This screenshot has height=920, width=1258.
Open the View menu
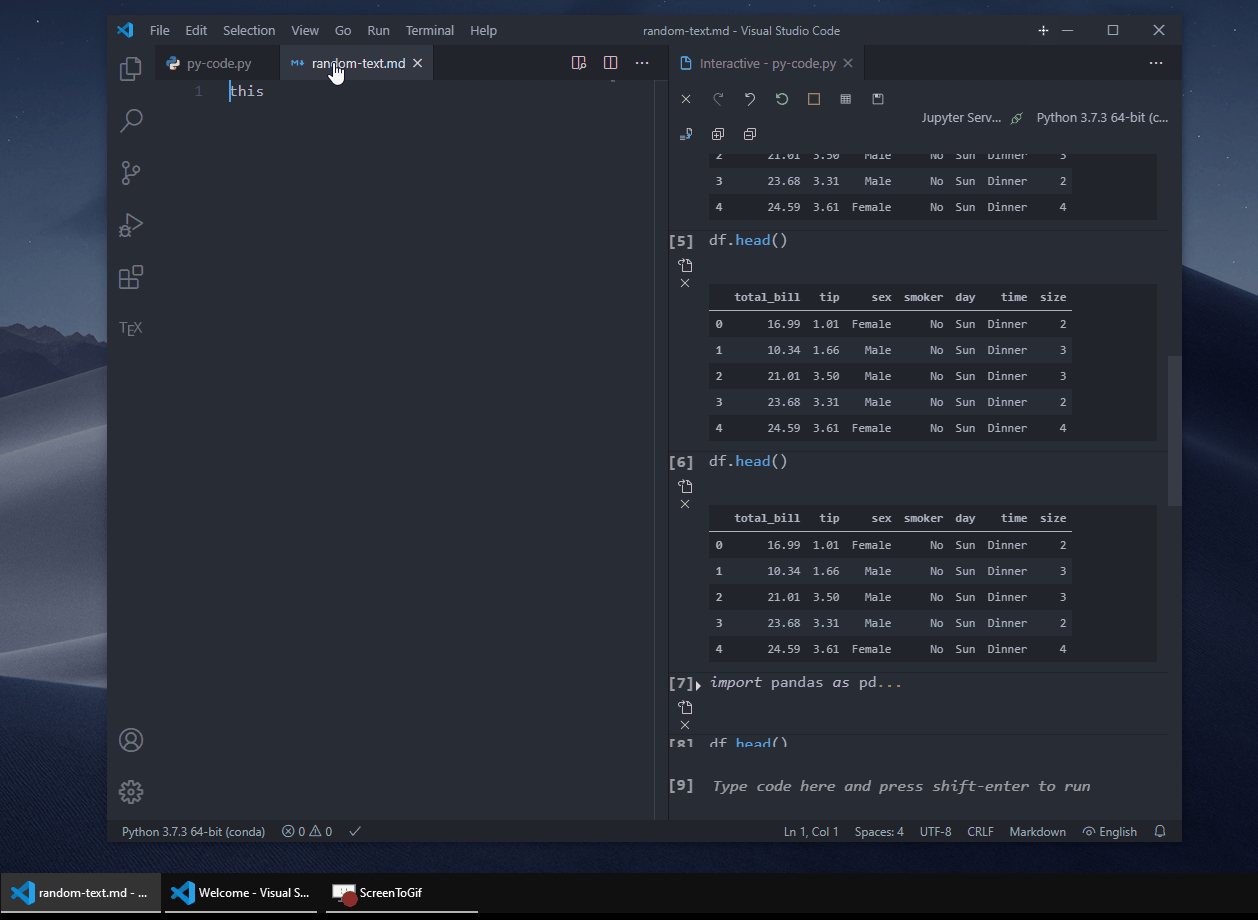click(305, 30)
